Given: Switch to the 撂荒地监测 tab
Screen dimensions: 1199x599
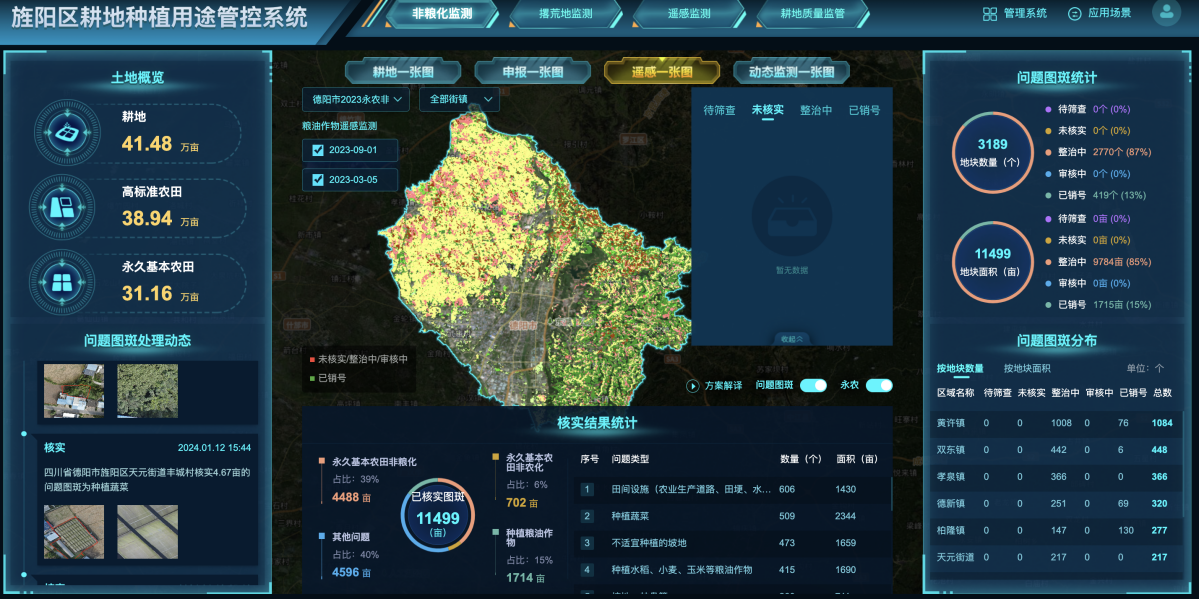Looking at the screenshot, I should pyautogui.click(x=565, y=14).
